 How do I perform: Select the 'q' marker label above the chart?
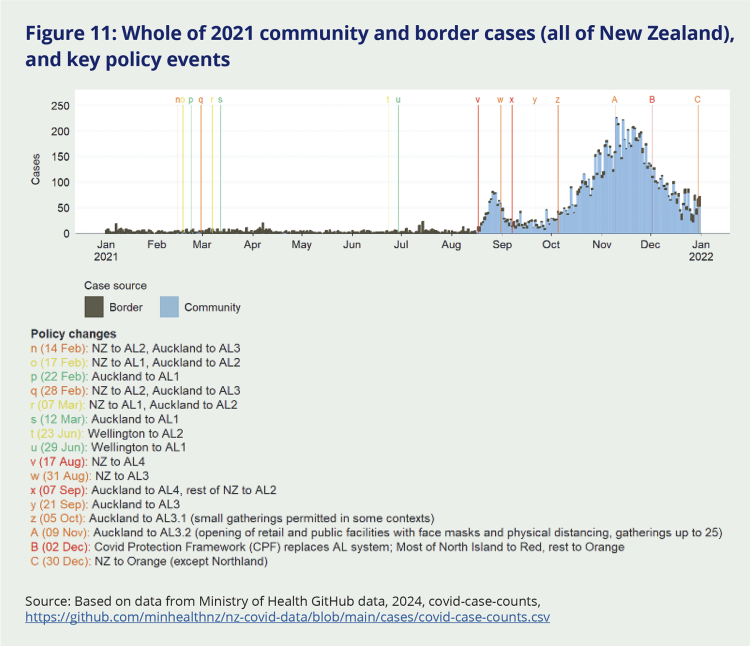pos(201,100)
